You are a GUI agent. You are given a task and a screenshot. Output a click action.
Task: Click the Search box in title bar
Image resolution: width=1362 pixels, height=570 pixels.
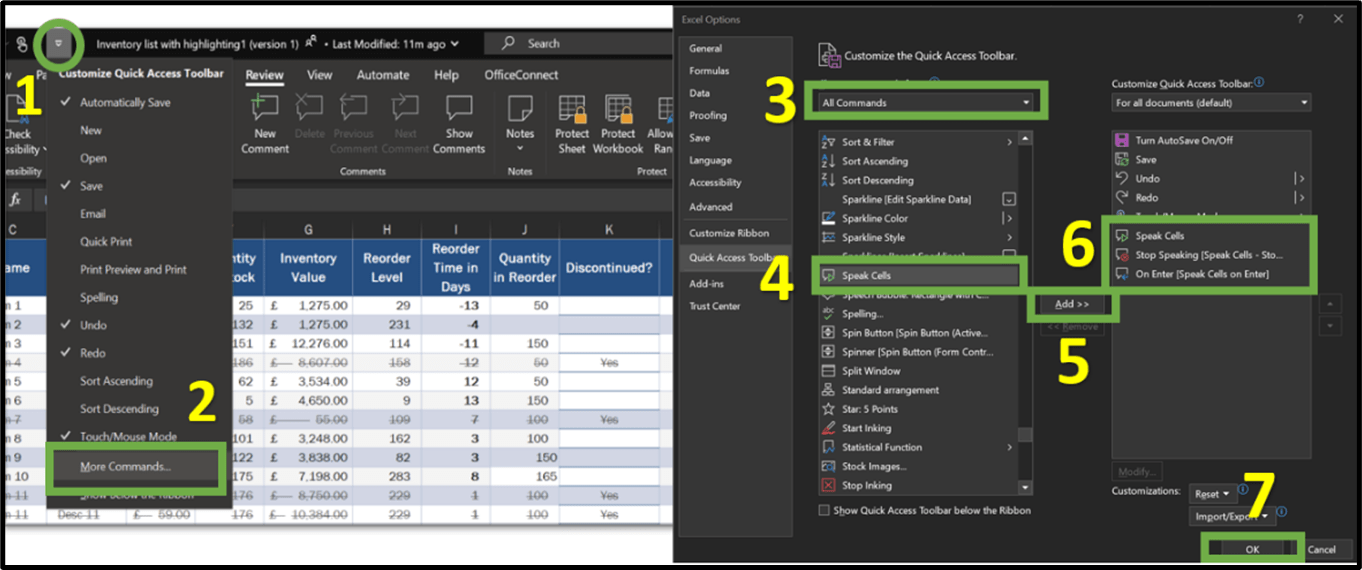575,43
